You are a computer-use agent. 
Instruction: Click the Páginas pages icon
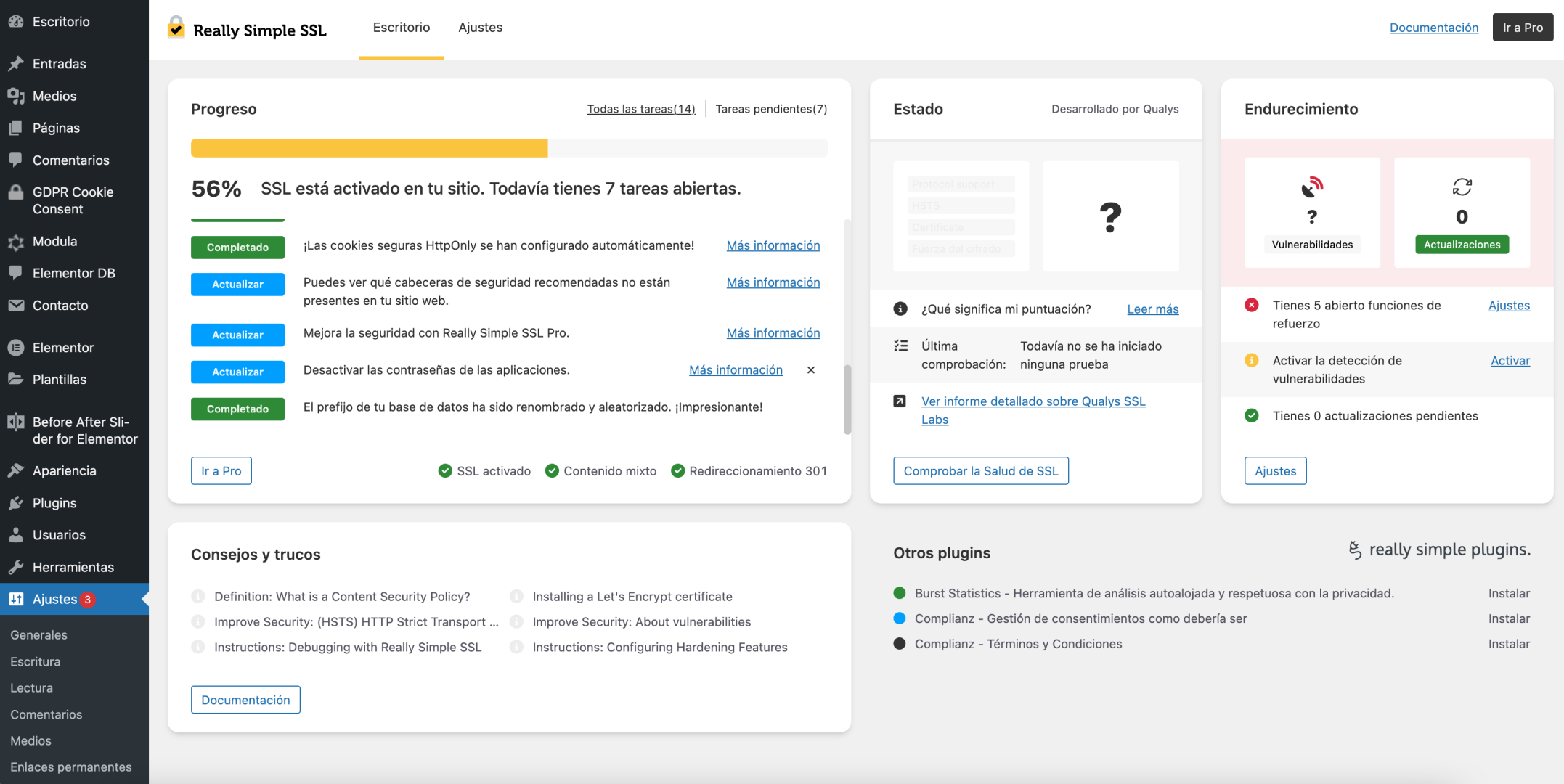[x=16, y=128]
